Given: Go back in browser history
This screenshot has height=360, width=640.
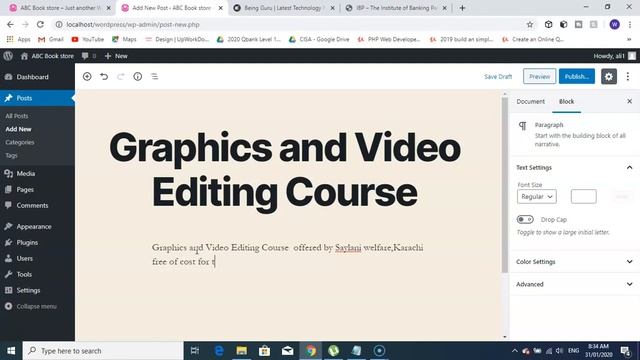Looking at the screenshot, I should (10, 24).
